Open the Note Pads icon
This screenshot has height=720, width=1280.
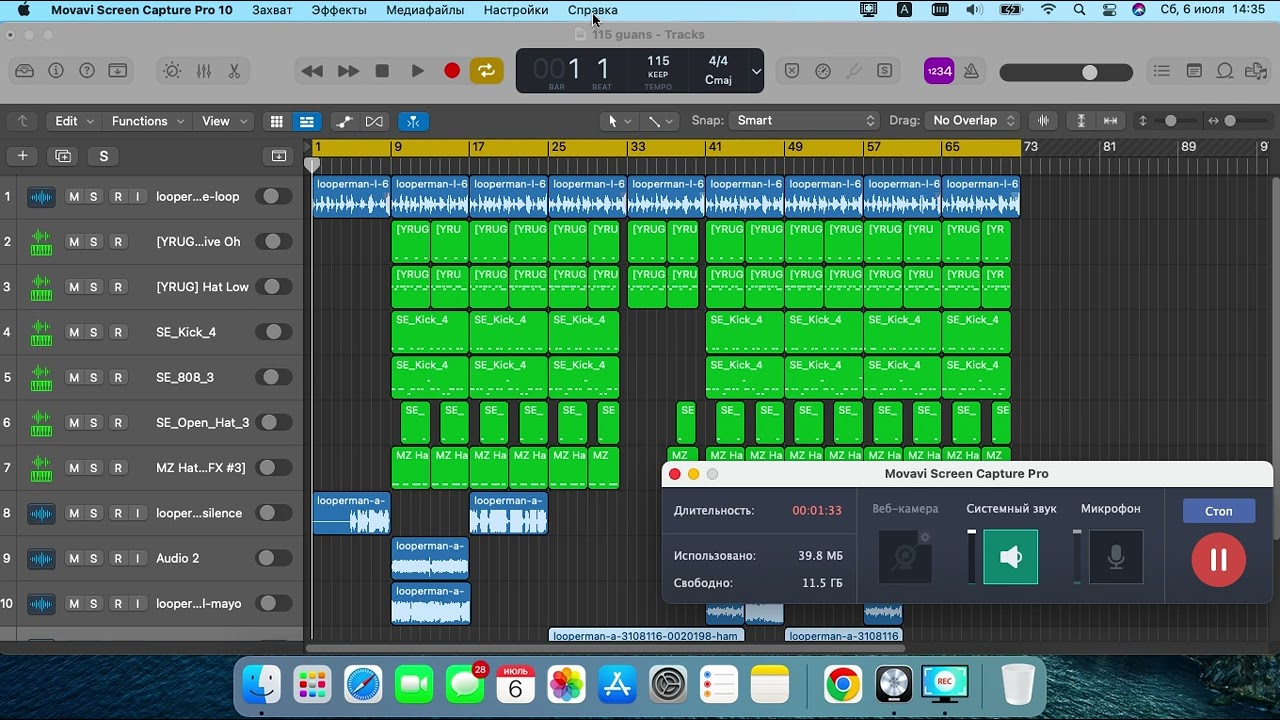(x=1194, y=71)
